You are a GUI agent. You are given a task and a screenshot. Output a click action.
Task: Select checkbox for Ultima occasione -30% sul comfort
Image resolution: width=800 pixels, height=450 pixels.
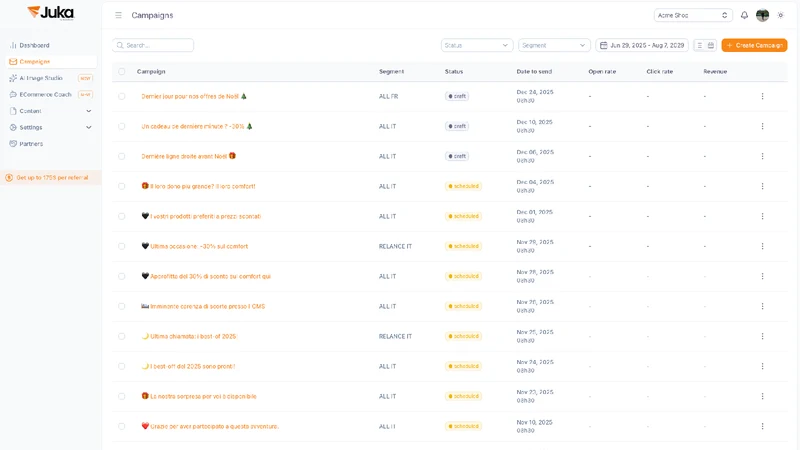tap(121, 246)
